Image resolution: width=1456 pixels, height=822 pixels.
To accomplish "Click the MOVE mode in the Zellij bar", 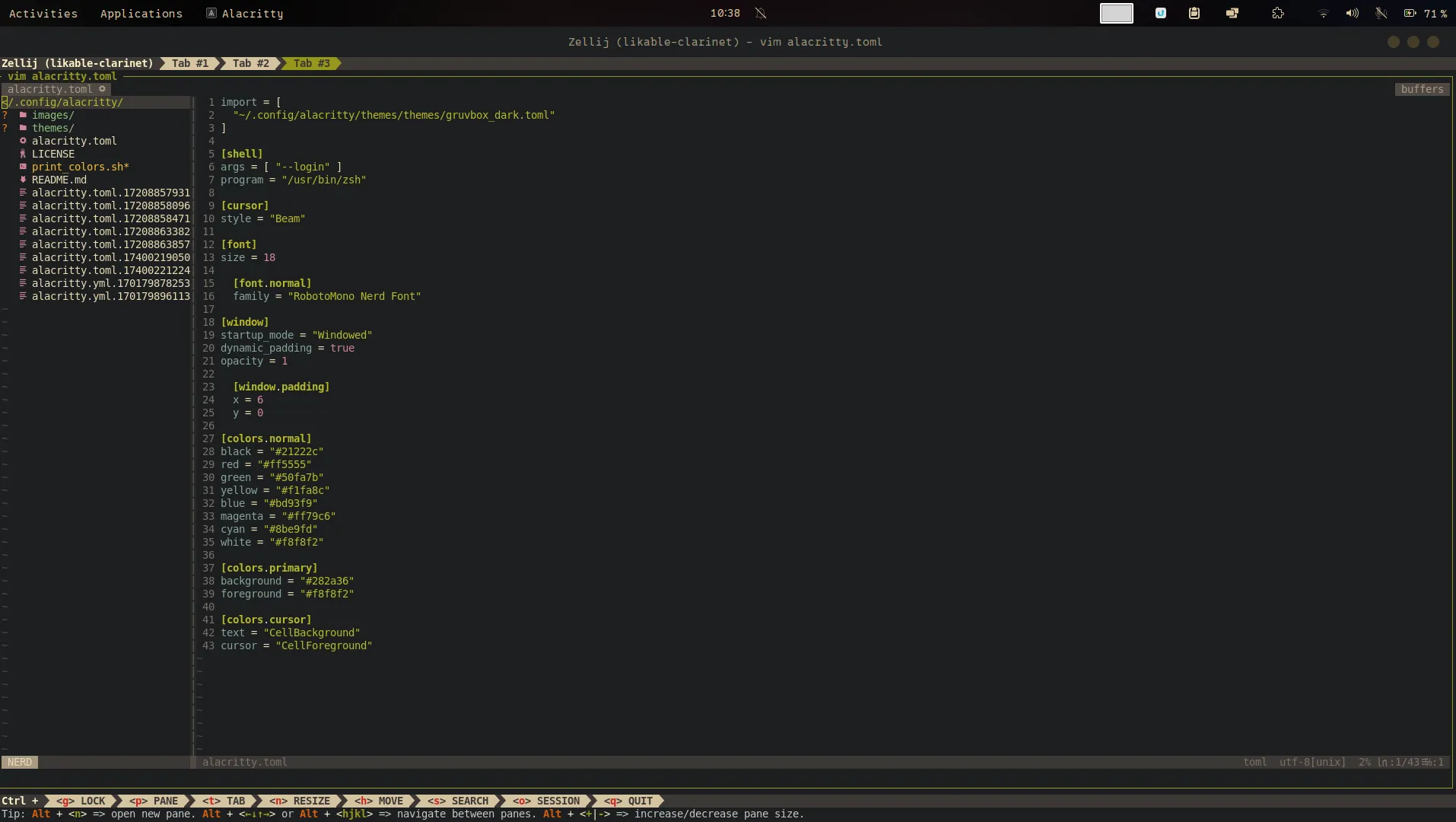I will (379, 801).
